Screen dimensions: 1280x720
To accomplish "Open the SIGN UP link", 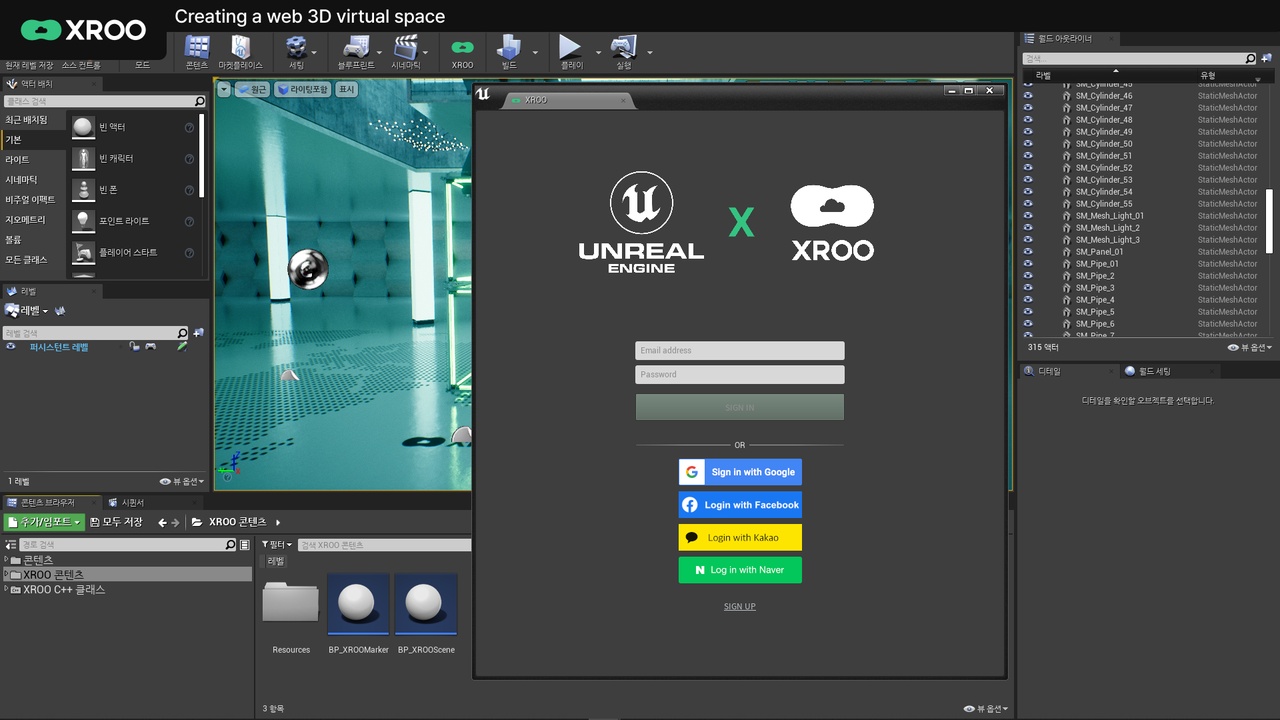I will click(x=740, y=607).
